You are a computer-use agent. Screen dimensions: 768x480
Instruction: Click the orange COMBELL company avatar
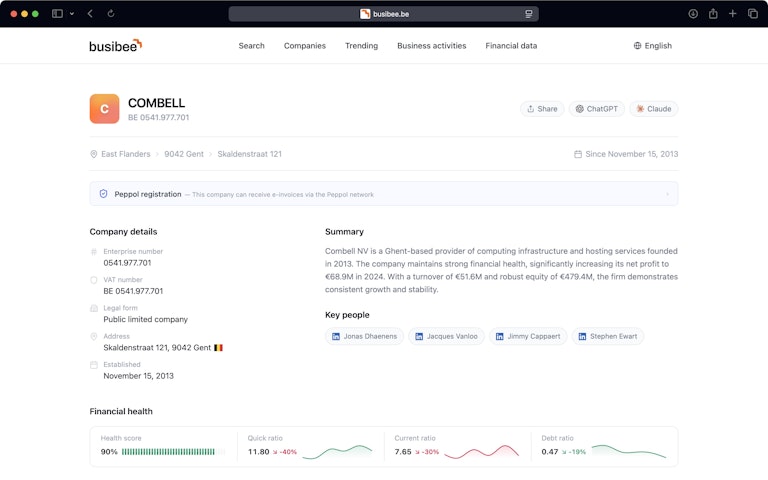point(104,109)
